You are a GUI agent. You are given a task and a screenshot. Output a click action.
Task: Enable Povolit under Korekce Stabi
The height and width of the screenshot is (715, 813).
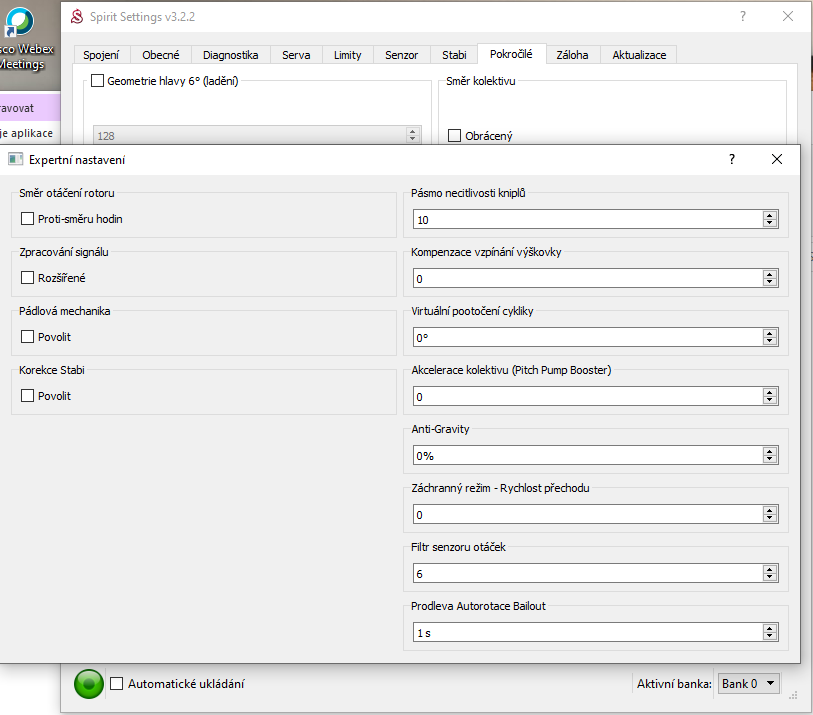coord(28,396)
